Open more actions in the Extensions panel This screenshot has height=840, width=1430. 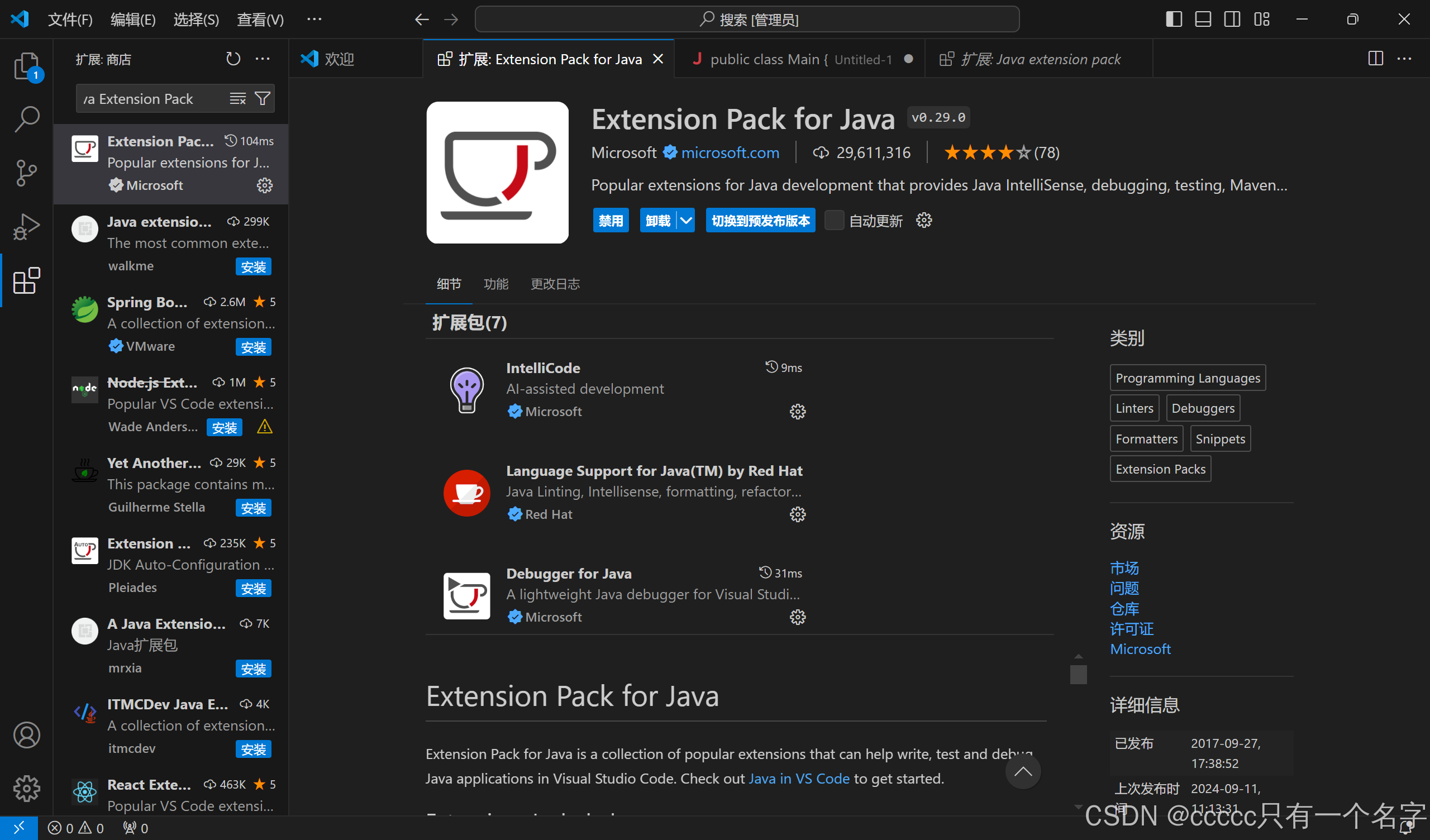click(262, 59)
